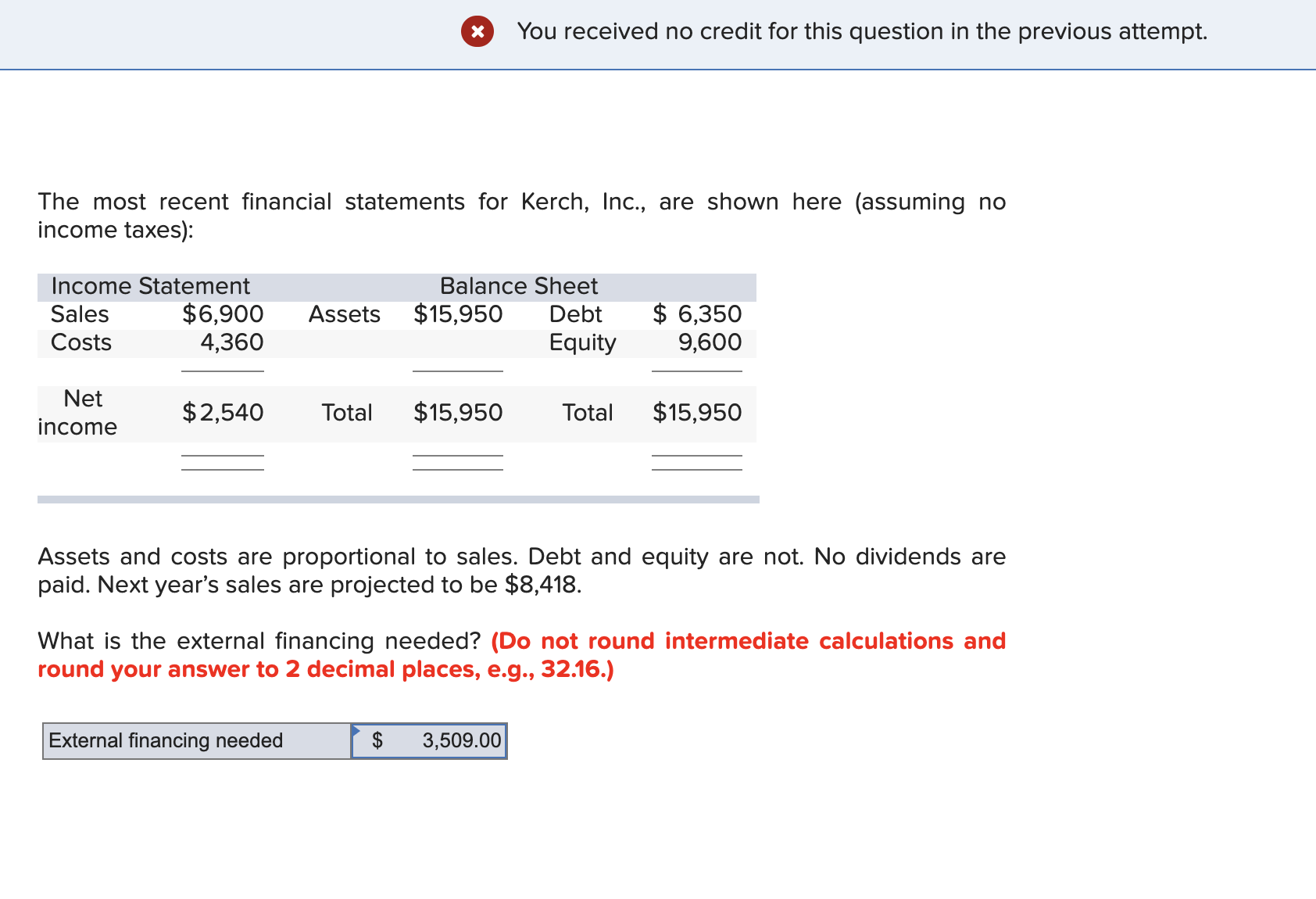Click the red X error icon
1316x899 pixels.
[x=477, y=31]
